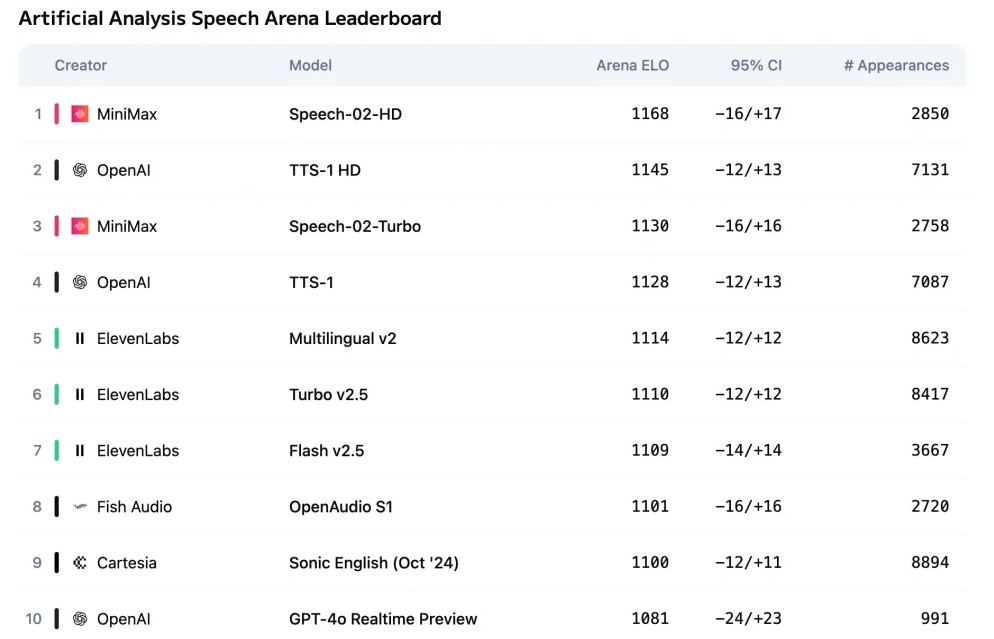This screenshot has height=639, width=994.
Task: Click the 95% CI column header
Action: pos(756,66)
